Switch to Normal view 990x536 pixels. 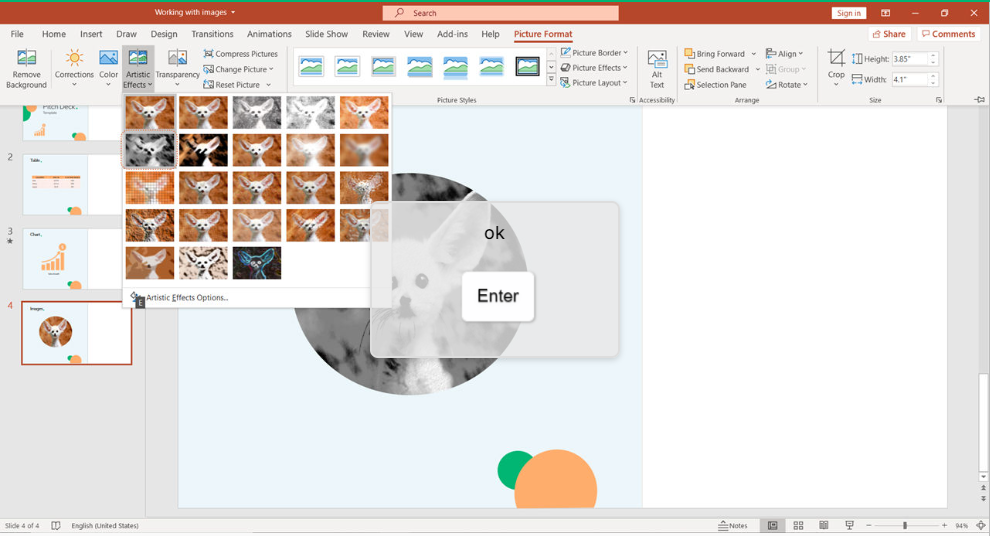pos(772,525)
